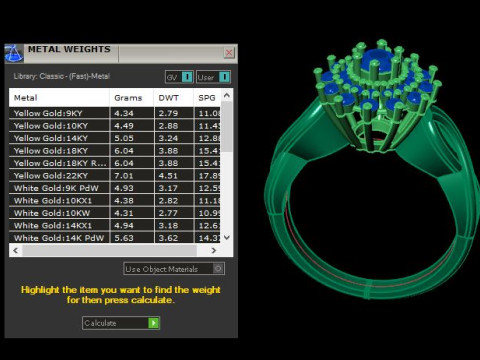The image size is (480, 360).
Task: Click the 2.79 DWT value
Action: pos(168,113)
